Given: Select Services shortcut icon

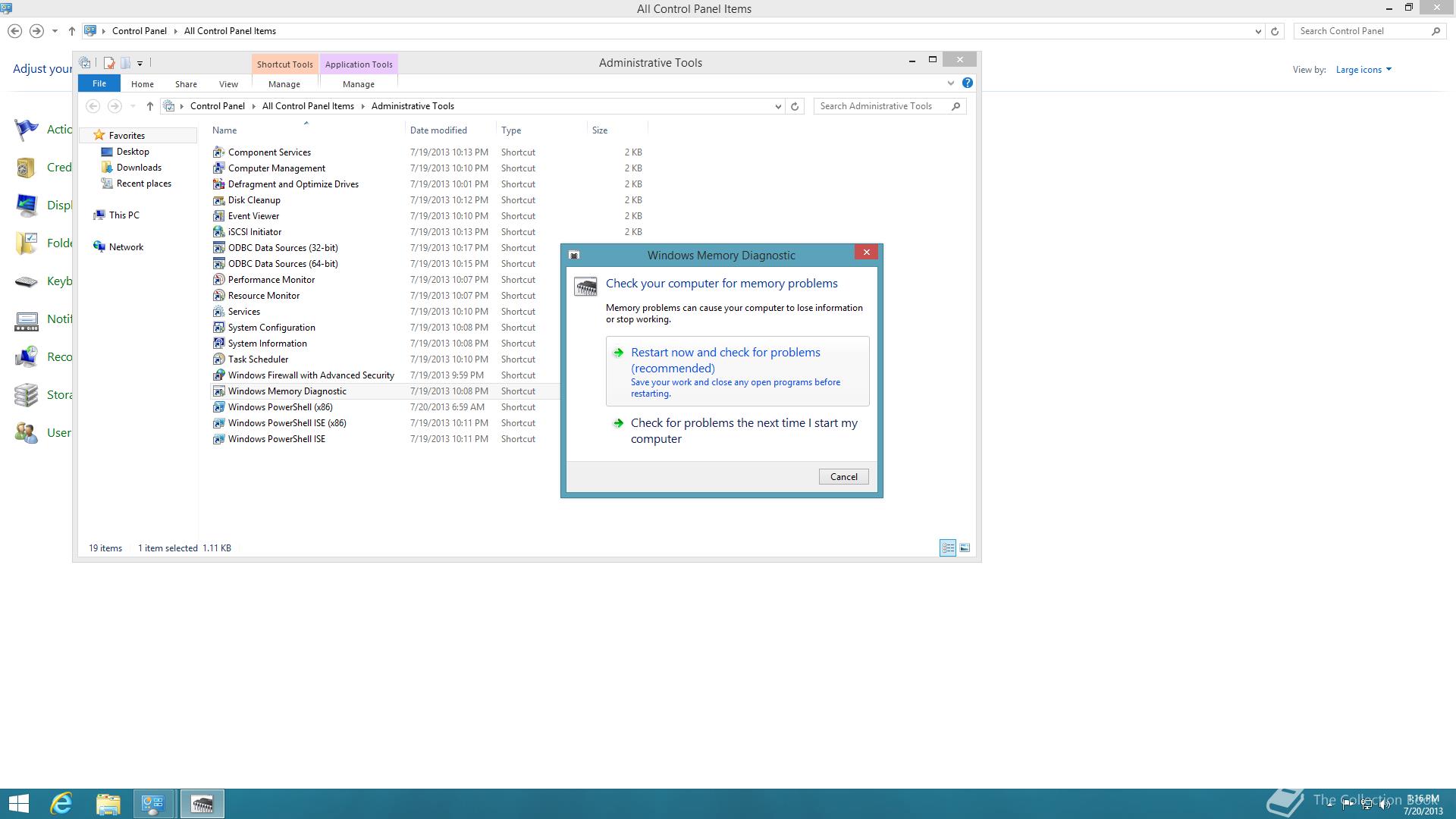Looking at the screenshot, I should pyautogui.click(x=219, y=312).
